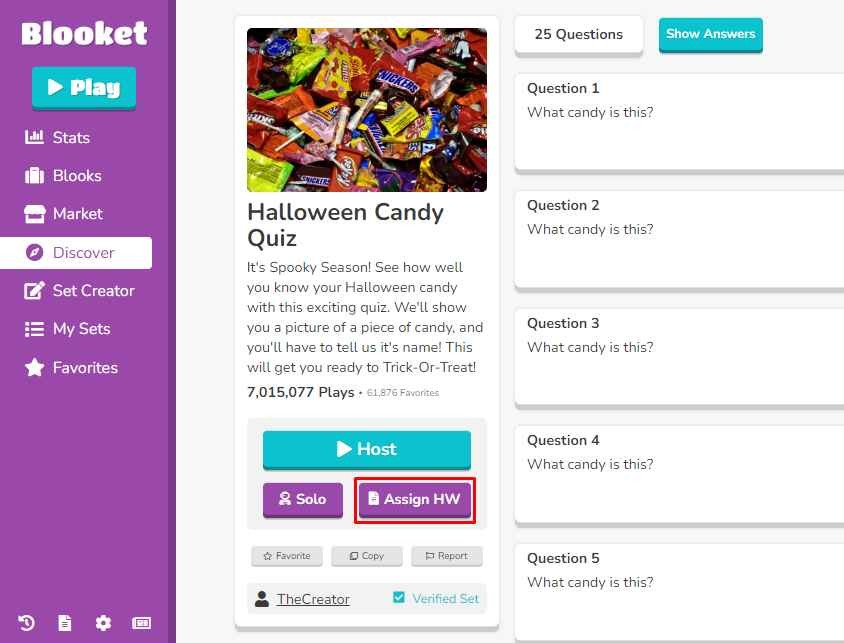Click the Blooket logo
Screen dimensions: 844x643
[84, 34]
